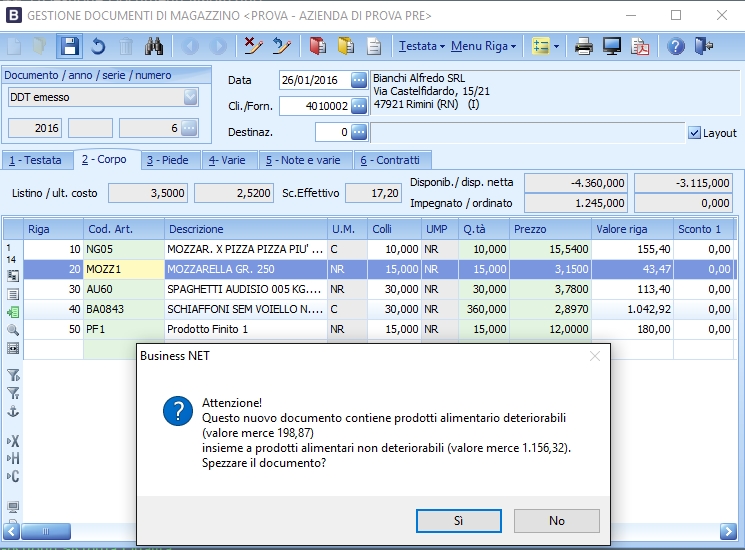Click the exit door icon
Screen dimensions: 745x550
pos(704,46)
